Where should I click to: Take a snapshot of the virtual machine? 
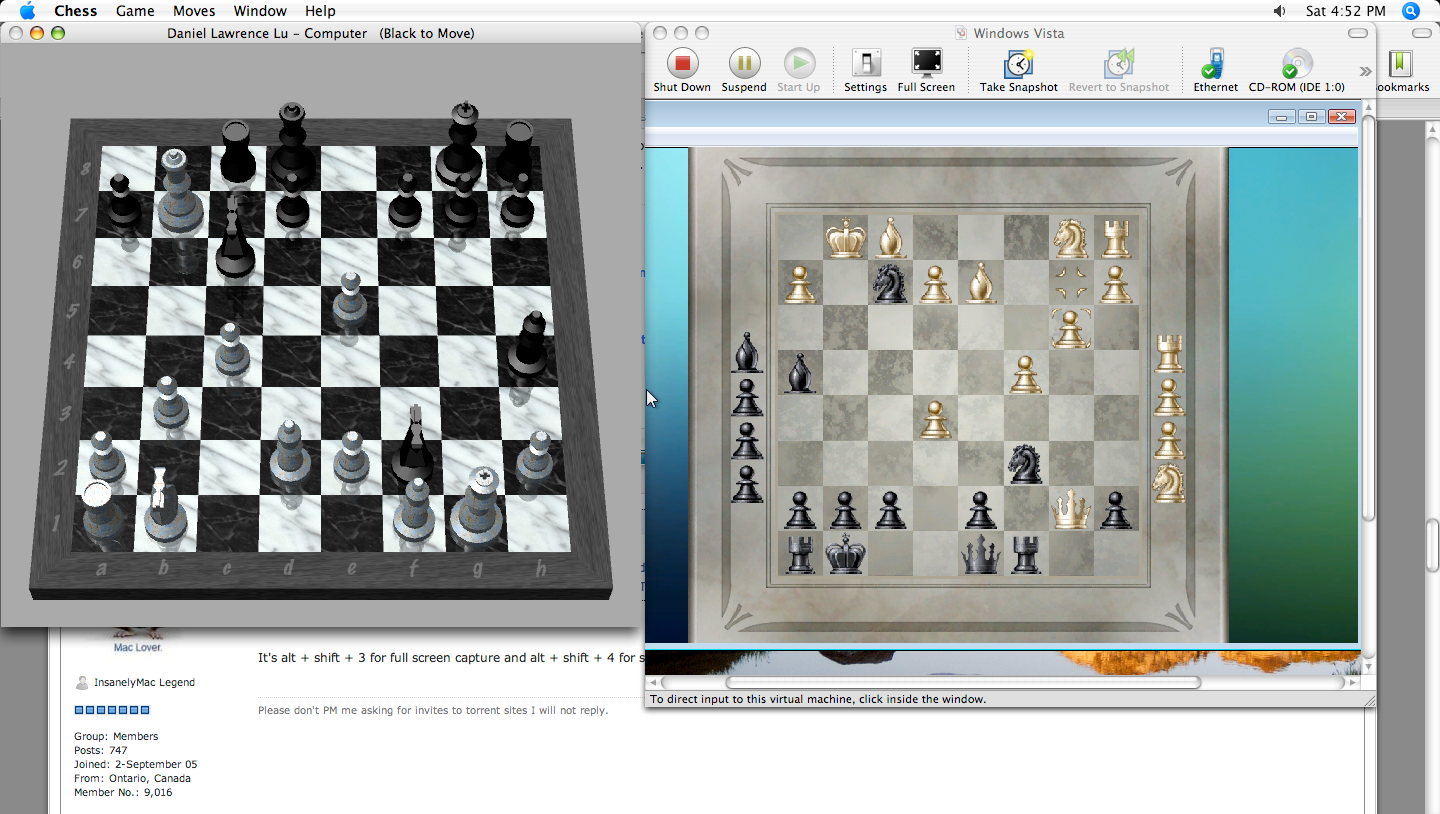[x=1018, y=71]
